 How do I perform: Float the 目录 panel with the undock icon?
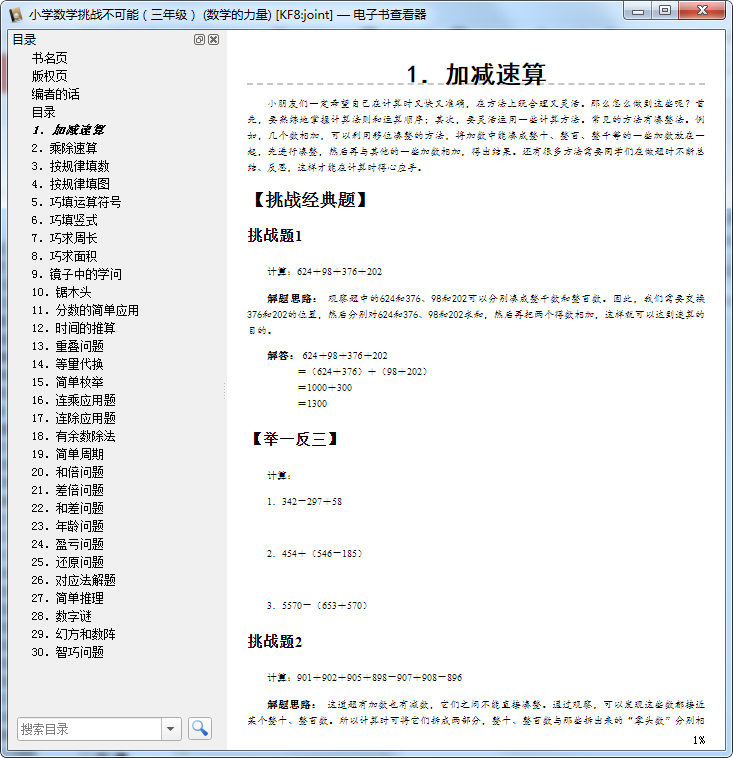[x=199, y=40]
